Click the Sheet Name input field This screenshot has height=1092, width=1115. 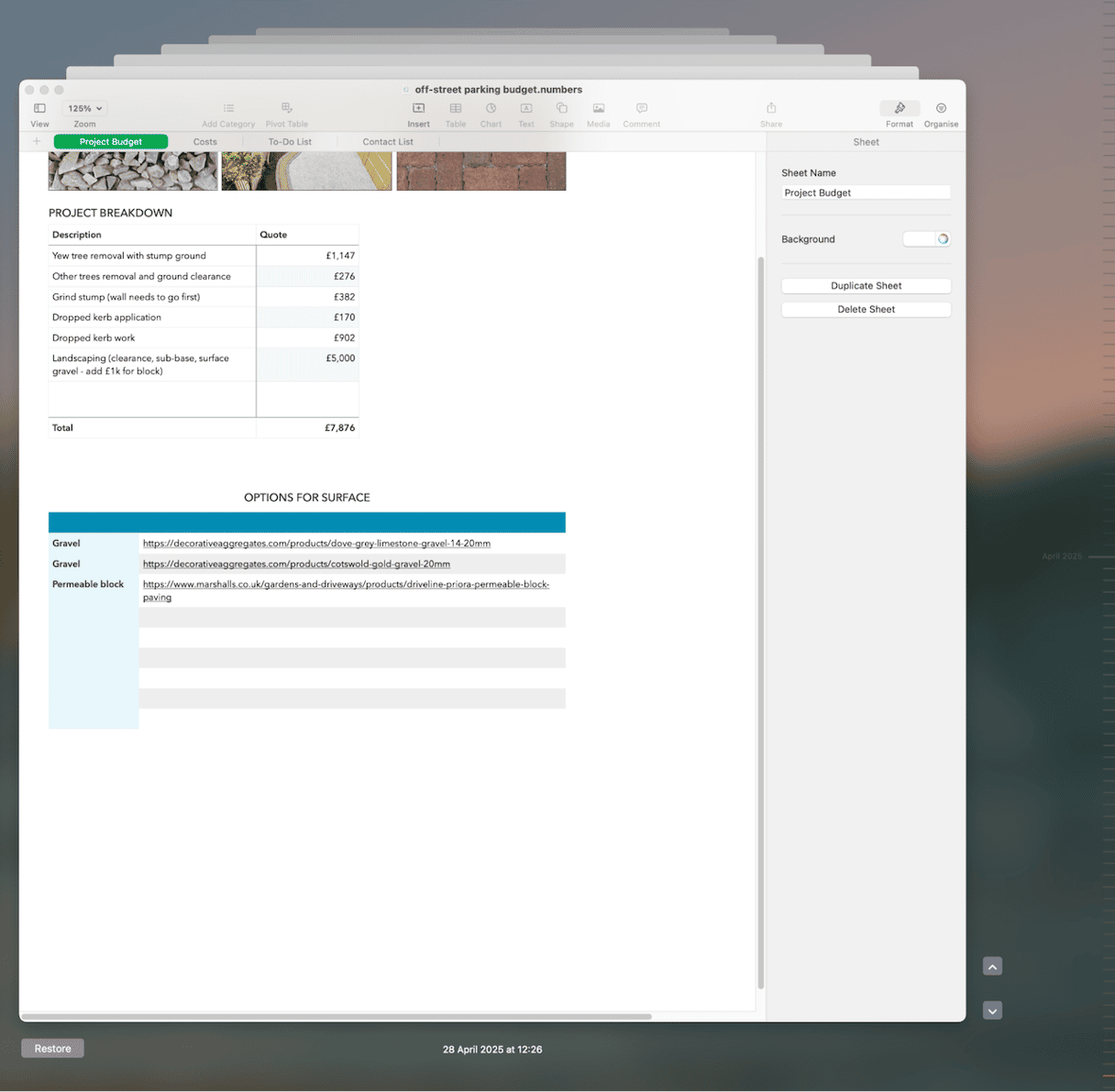tap(866, 193)
